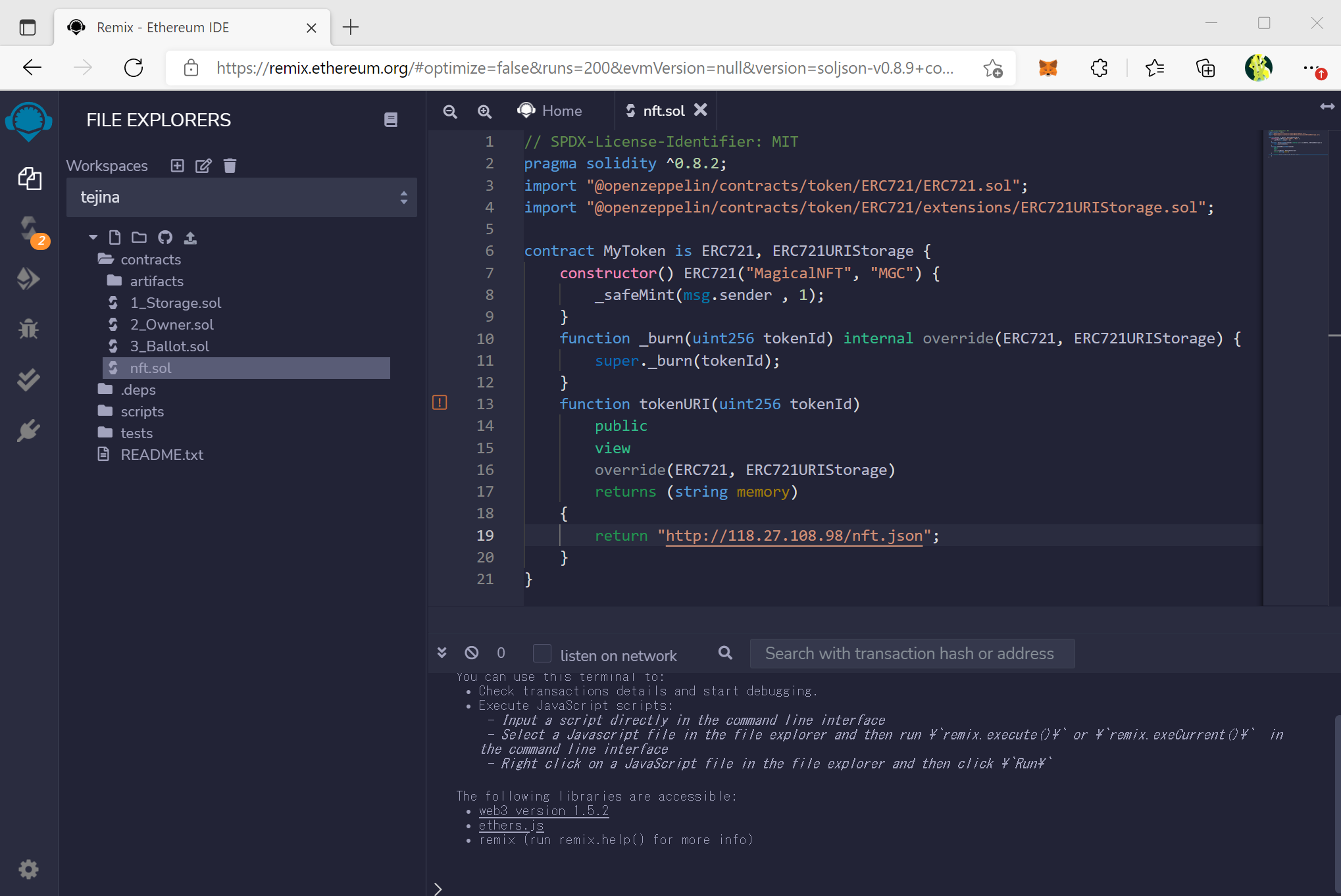Screen dimensions: 1341x896
Task: Open 2_Owner.sol in file explorer
Action: click(171, 324)
